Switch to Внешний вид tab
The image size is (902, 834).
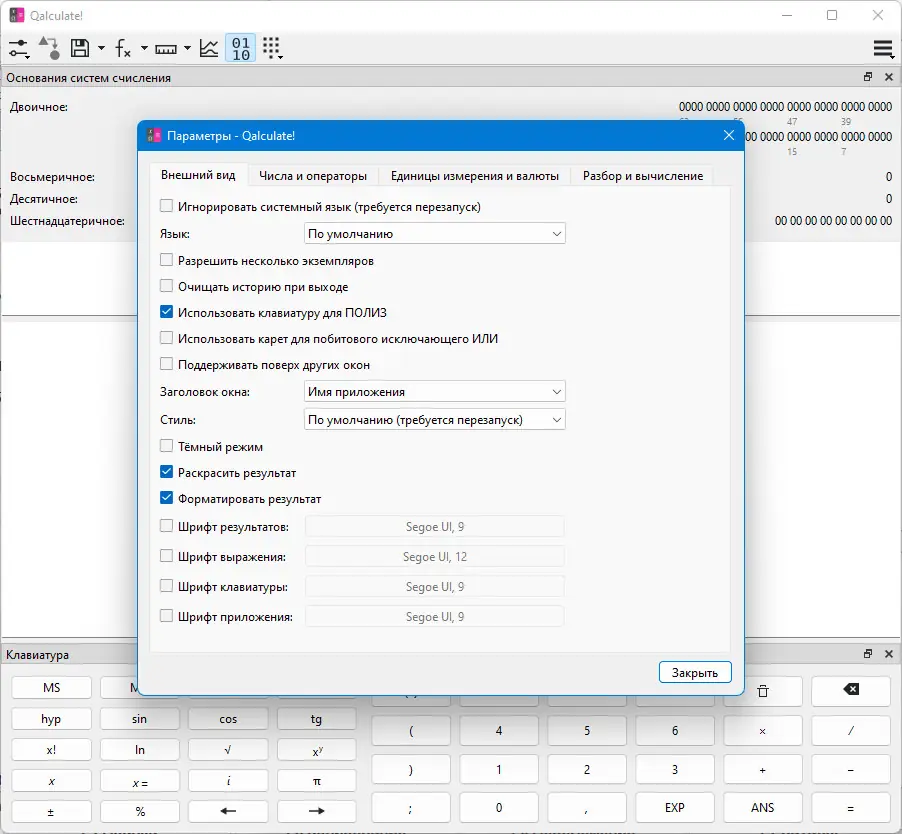point(198,175)
